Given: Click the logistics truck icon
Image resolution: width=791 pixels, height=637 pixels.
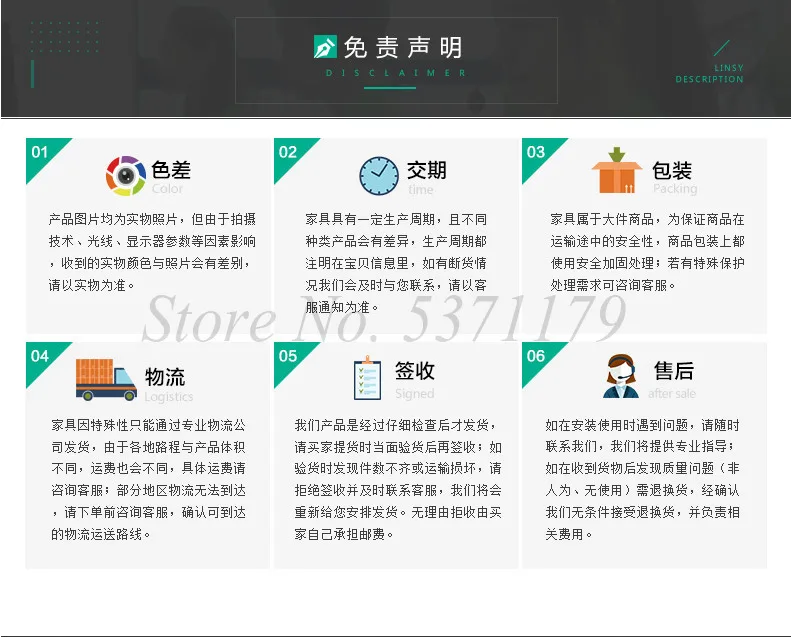Looking at the screenshot, I should (x=106, y=380).
